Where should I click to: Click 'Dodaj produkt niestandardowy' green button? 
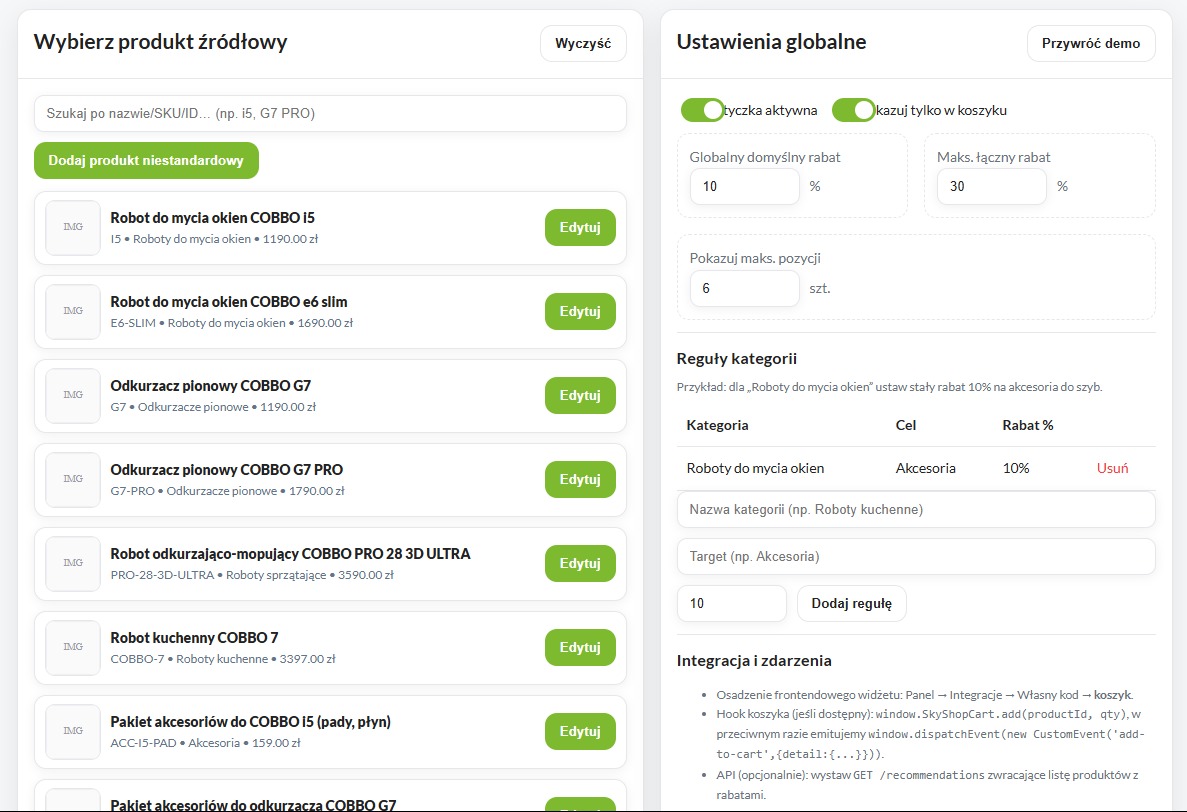pos(146,161)
